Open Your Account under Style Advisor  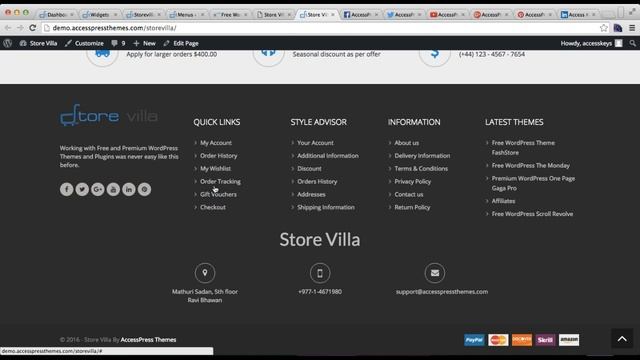tap(315, 142)
